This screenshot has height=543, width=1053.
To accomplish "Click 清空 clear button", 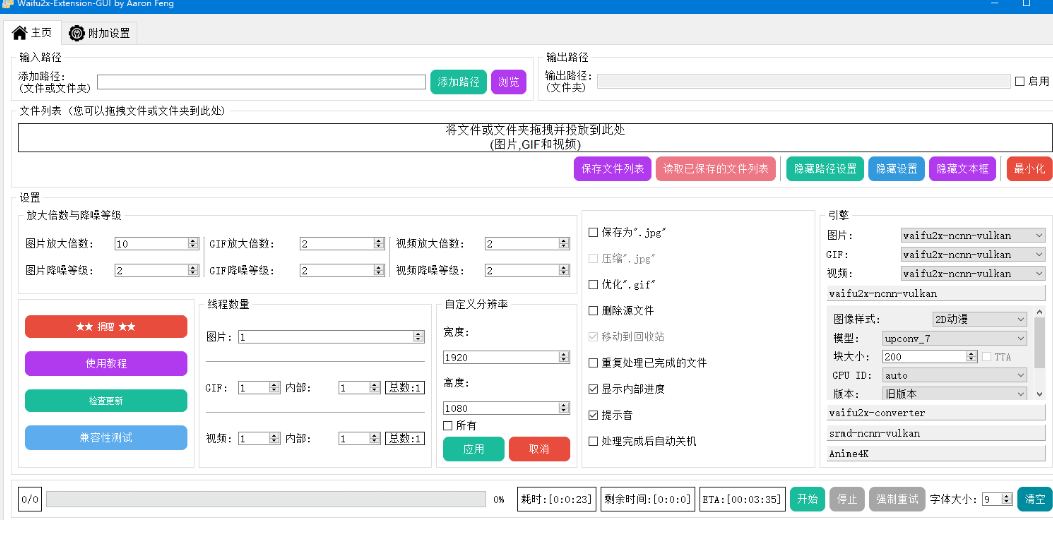I will pos(1035,499).
